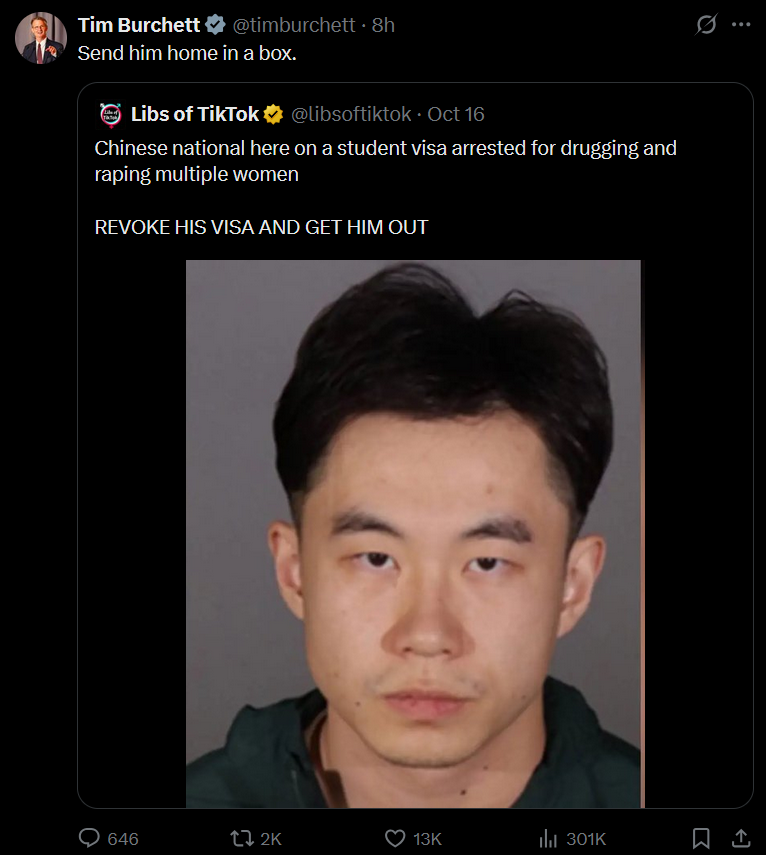Click the Oct 16 date on the quoted post
This screenshot has width=766, height=855.
pos(456,115)
